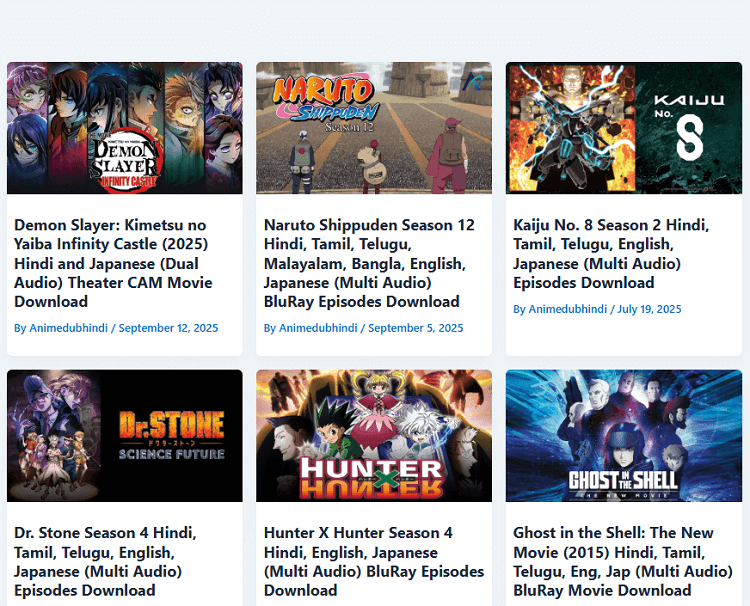Image resolution: width=750 pixels, height=606 pixels.
Task: Open Ghost in the Shell New Movie title
Action: [x=623, y=562]
